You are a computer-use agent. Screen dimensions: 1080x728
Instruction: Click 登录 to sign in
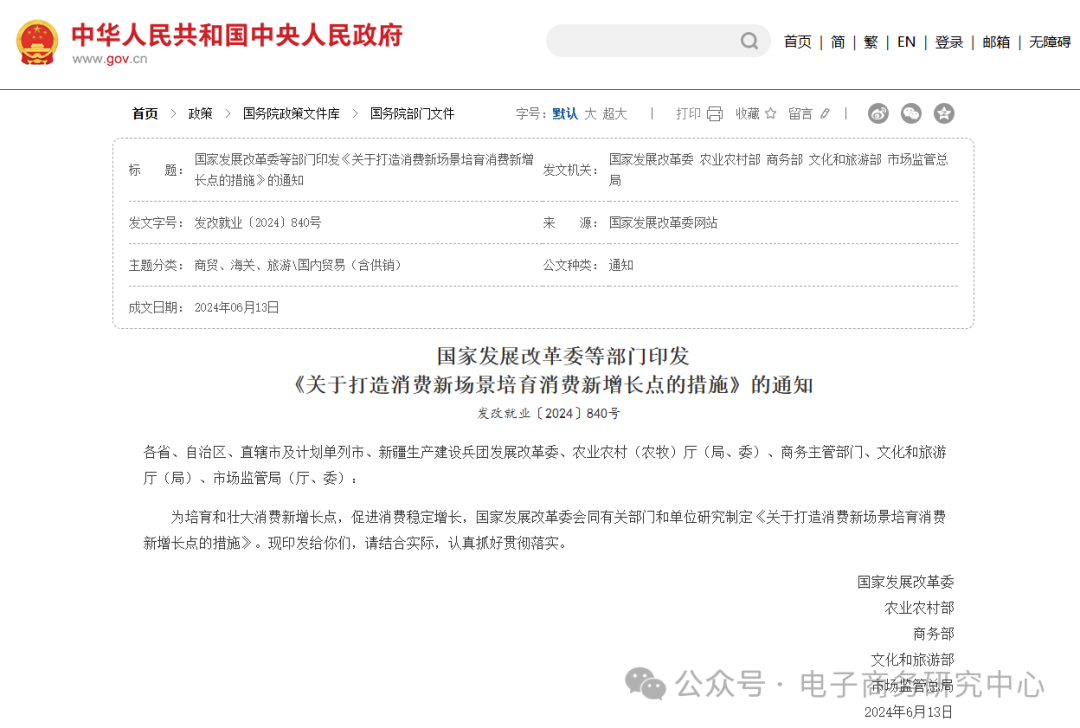pos(949,41)
